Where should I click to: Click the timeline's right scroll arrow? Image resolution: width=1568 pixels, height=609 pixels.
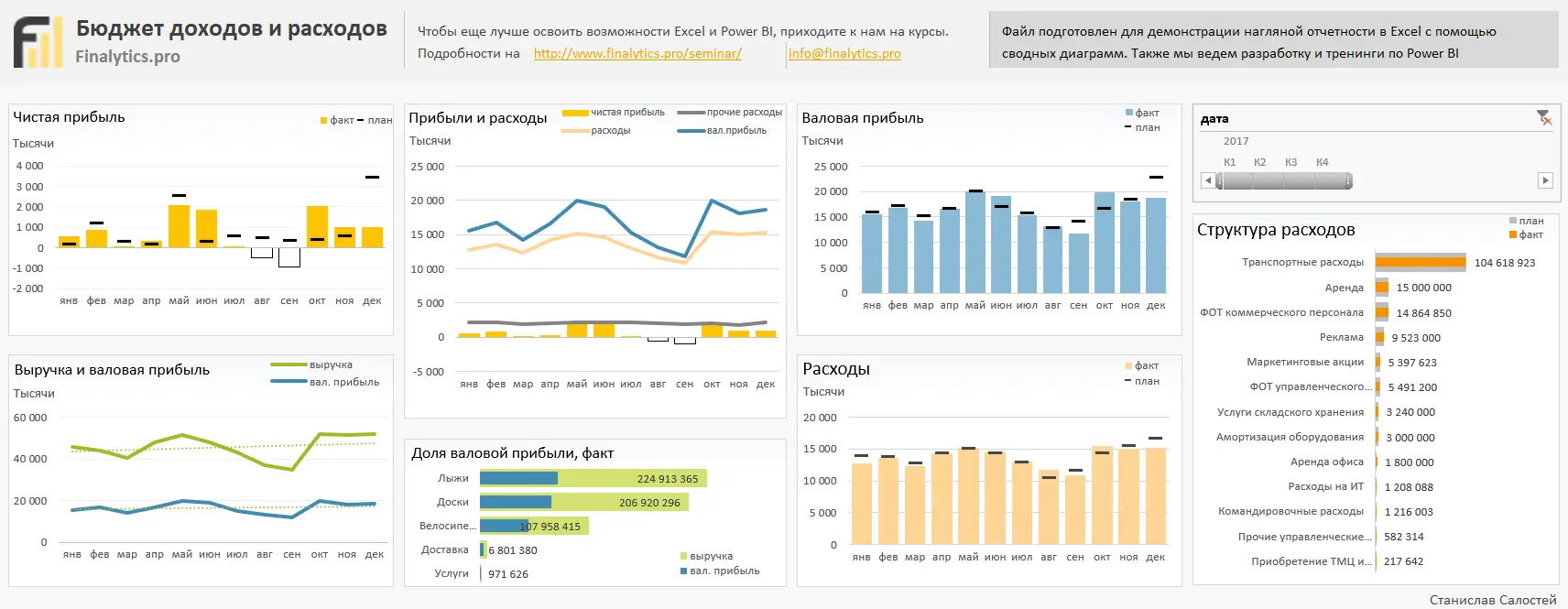[x=1545, y=180]
